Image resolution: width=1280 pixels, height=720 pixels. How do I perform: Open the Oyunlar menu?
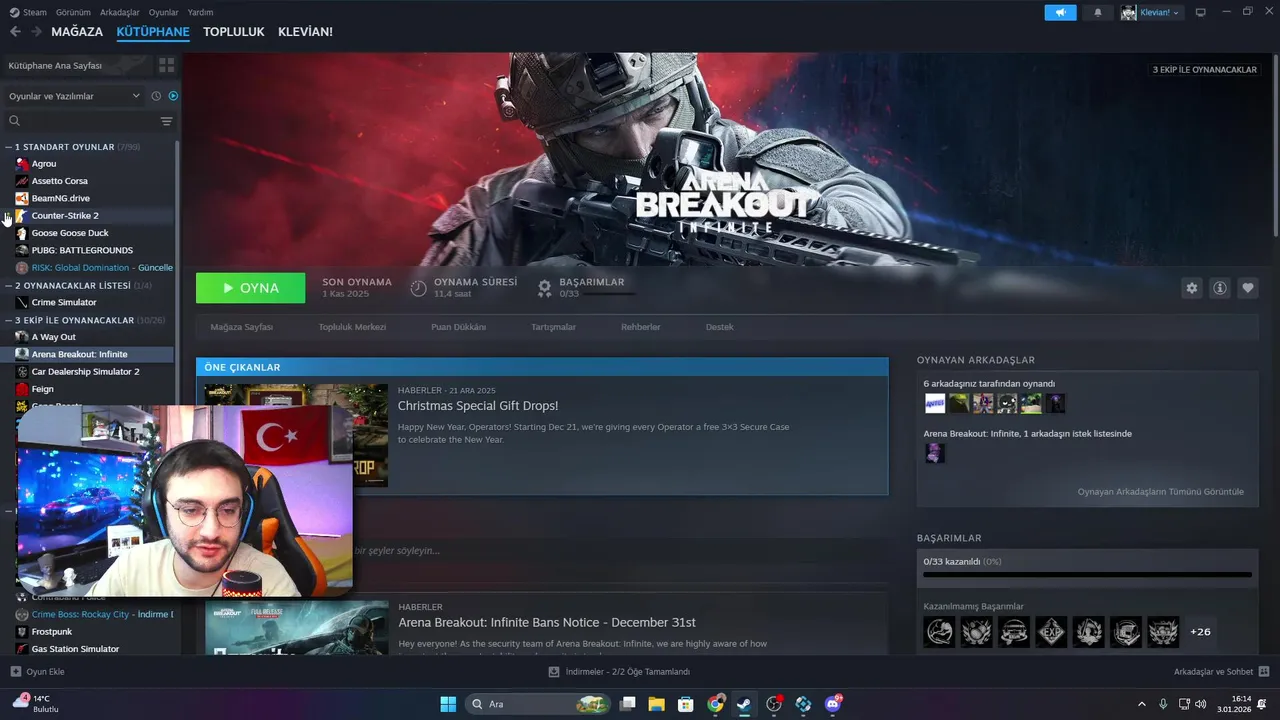(x=164, y=12)
